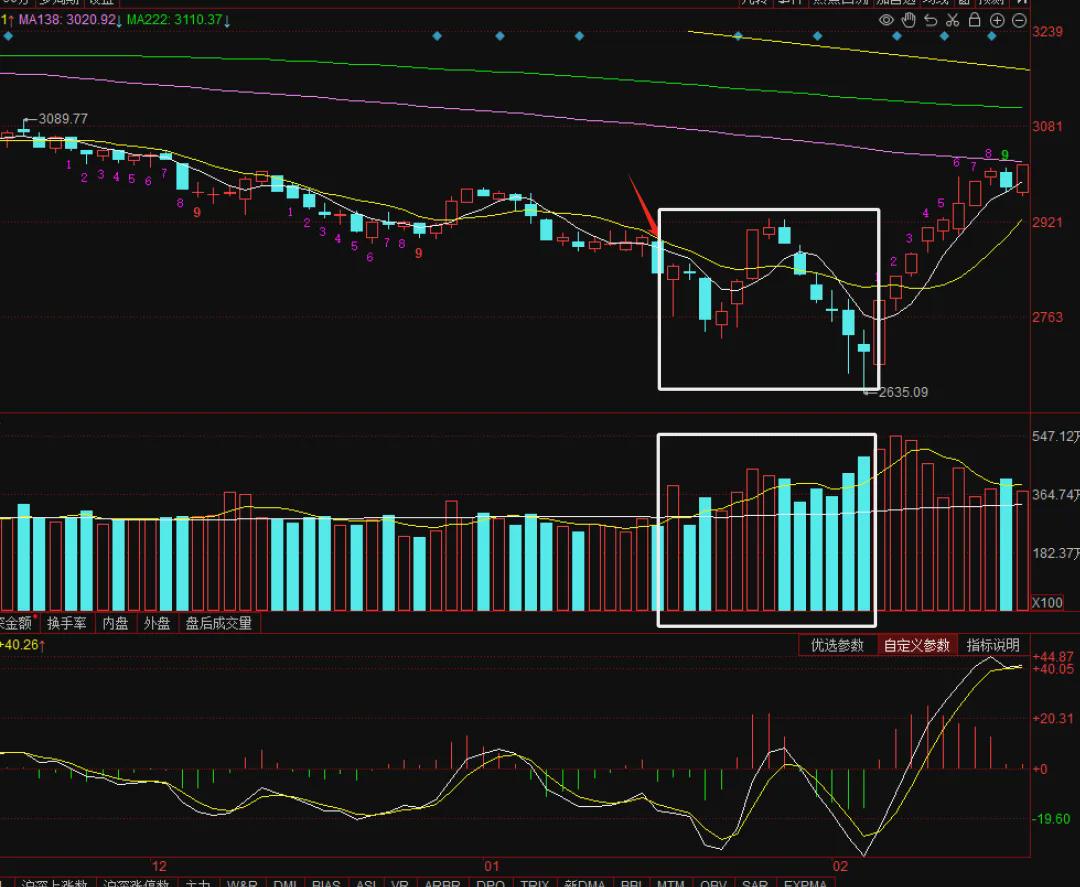The image size is (1080, 887).
Task: Toggle the padlock lock icon
Action: (975, 19)
